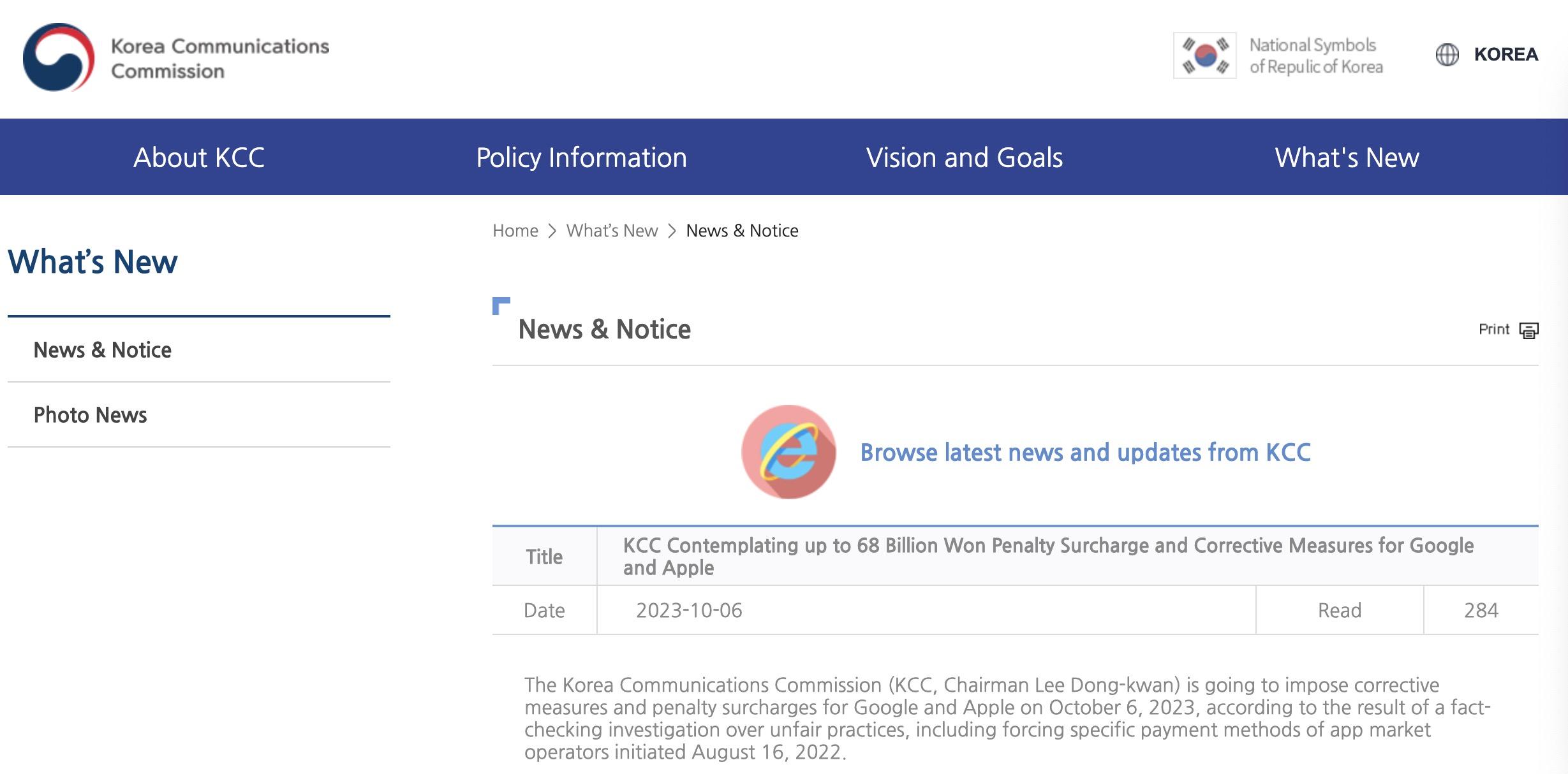
Task: Click the printer icon beside Print
Action: coord(1528,330)
